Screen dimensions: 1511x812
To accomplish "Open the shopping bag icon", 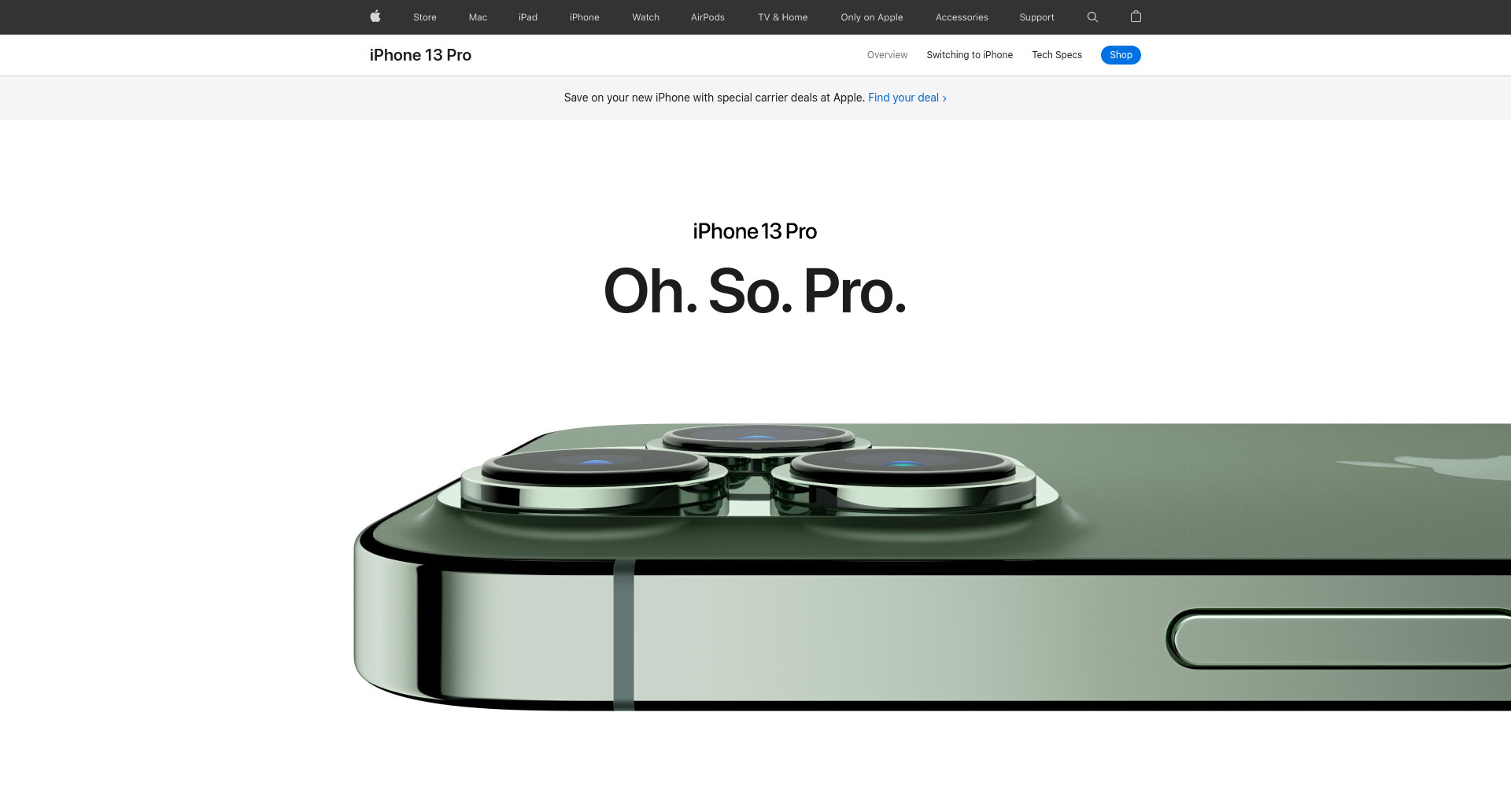I will pyautogui.click(x=1136, y=17).
